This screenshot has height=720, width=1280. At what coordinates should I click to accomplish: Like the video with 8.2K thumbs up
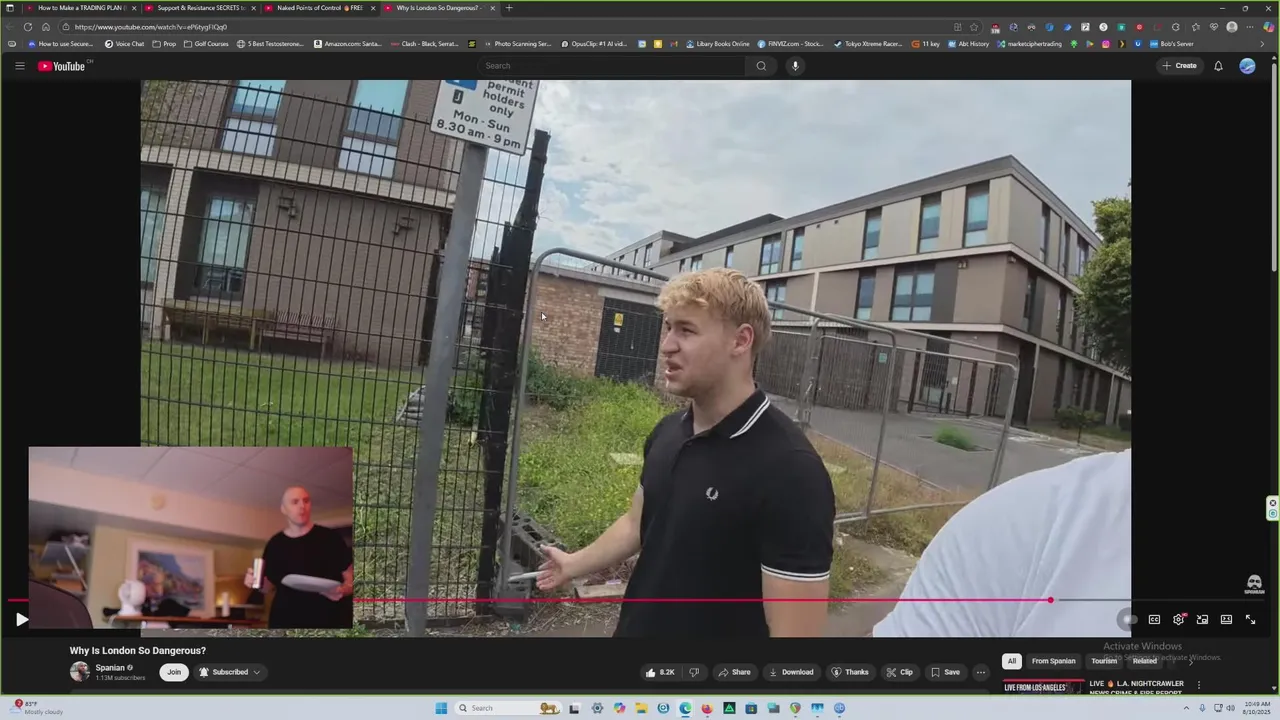pyautogui.click(x=660, y=672)
